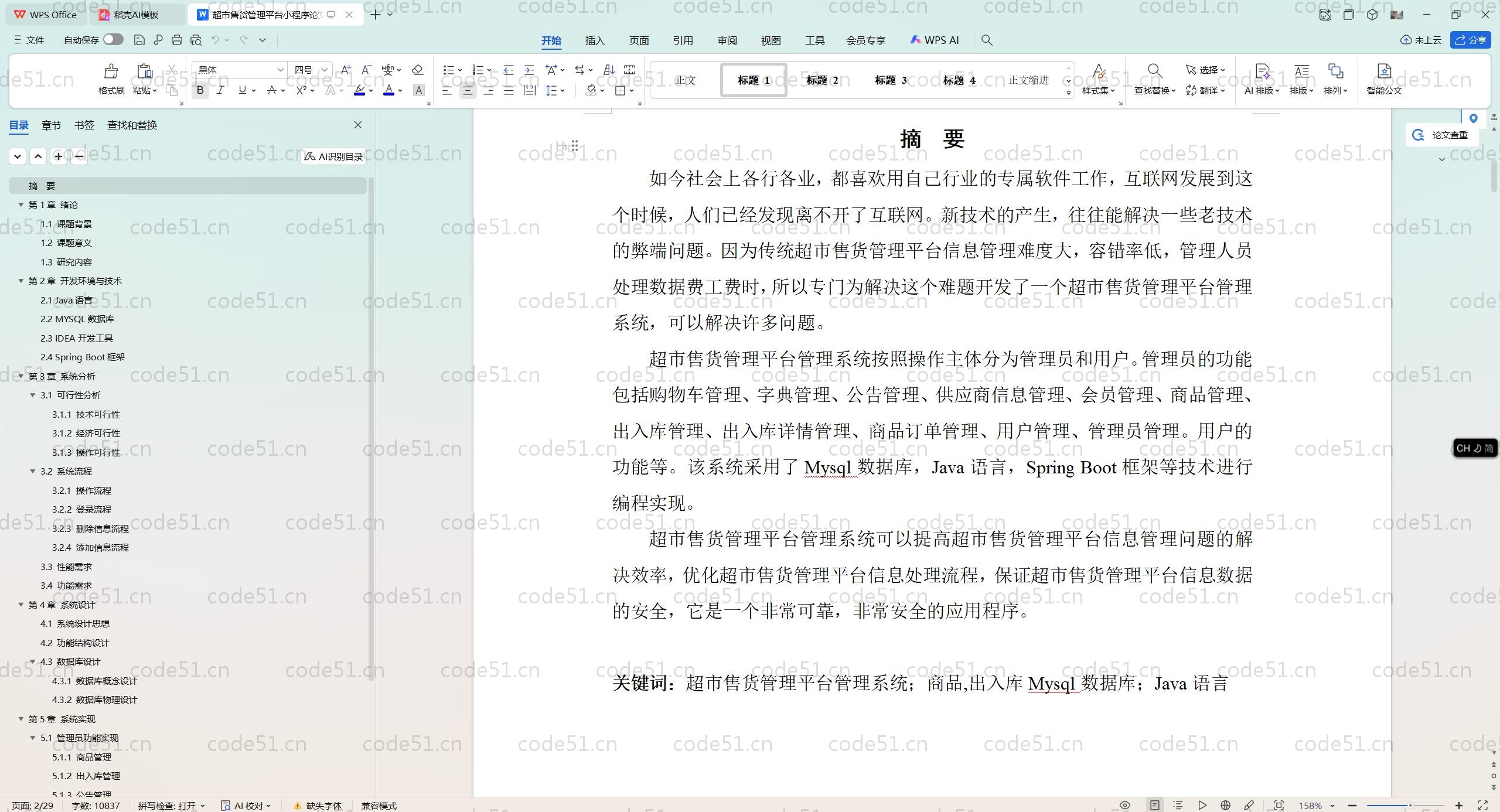Click the print icon in quick toolbar
Screen dimensions: 1500x812
177,40
